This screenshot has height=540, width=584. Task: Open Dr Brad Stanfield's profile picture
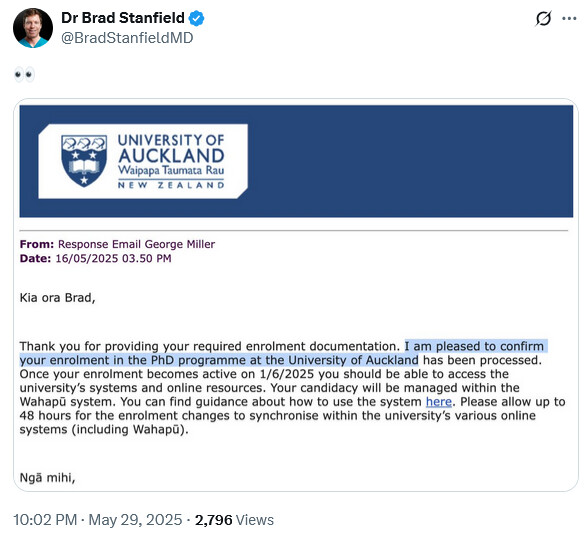(x=33, y=28)
